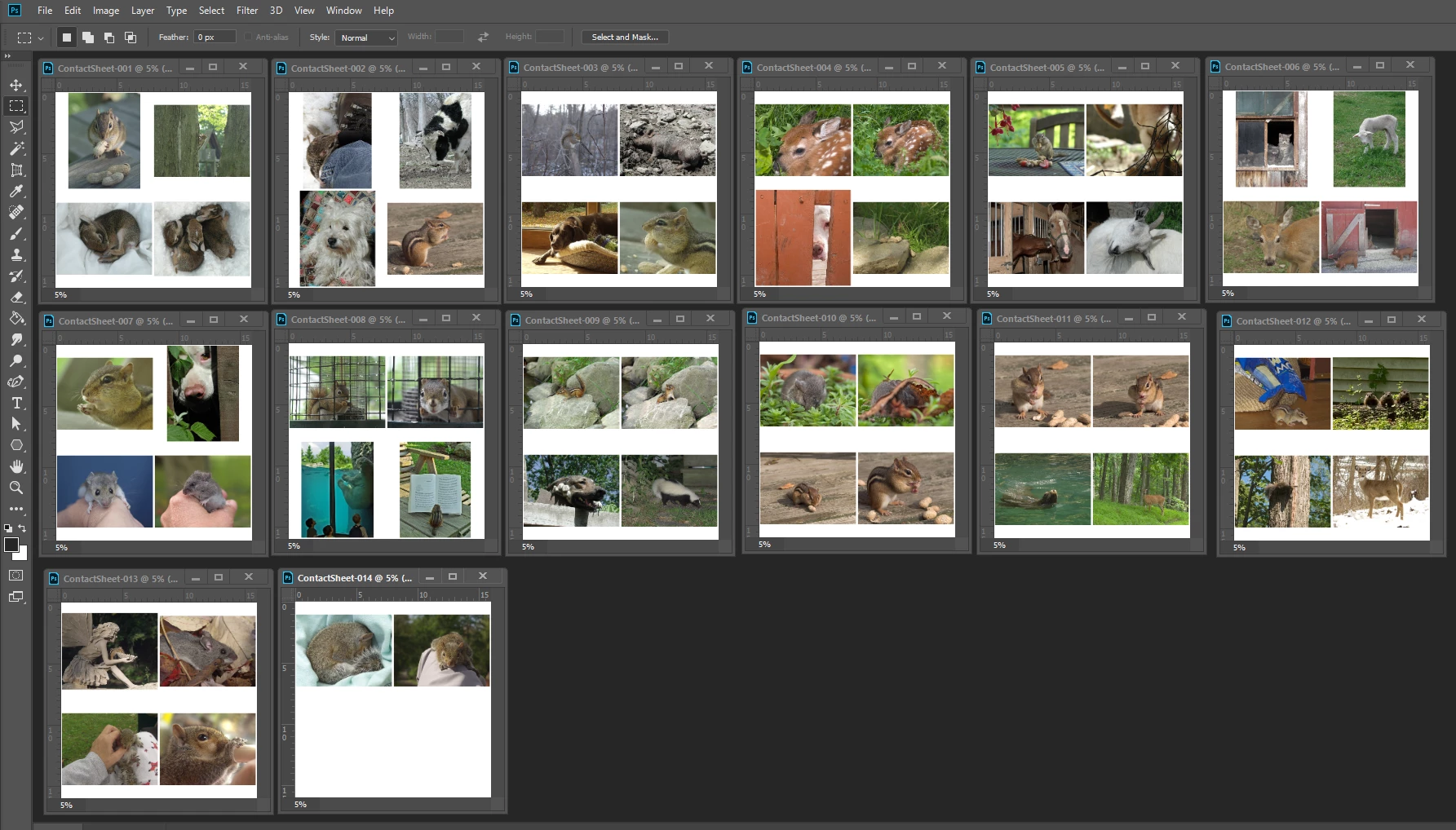This screenshot has height=830, width=1456.
Task: Click the Width input field
Action: click(x=449, y=38)
